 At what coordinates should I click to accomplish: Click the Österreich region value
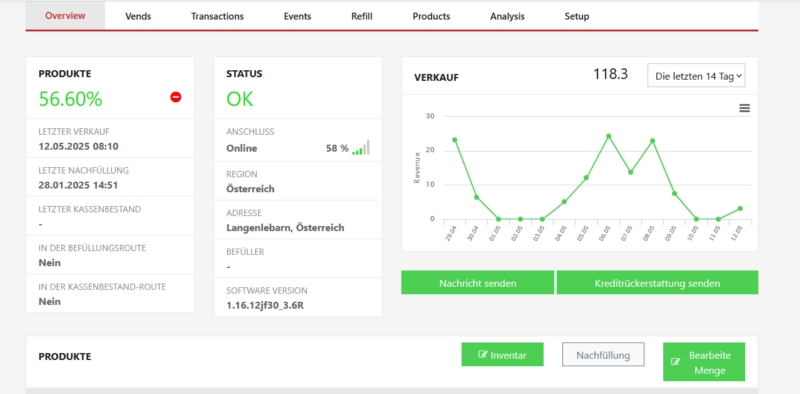[251, 188]
